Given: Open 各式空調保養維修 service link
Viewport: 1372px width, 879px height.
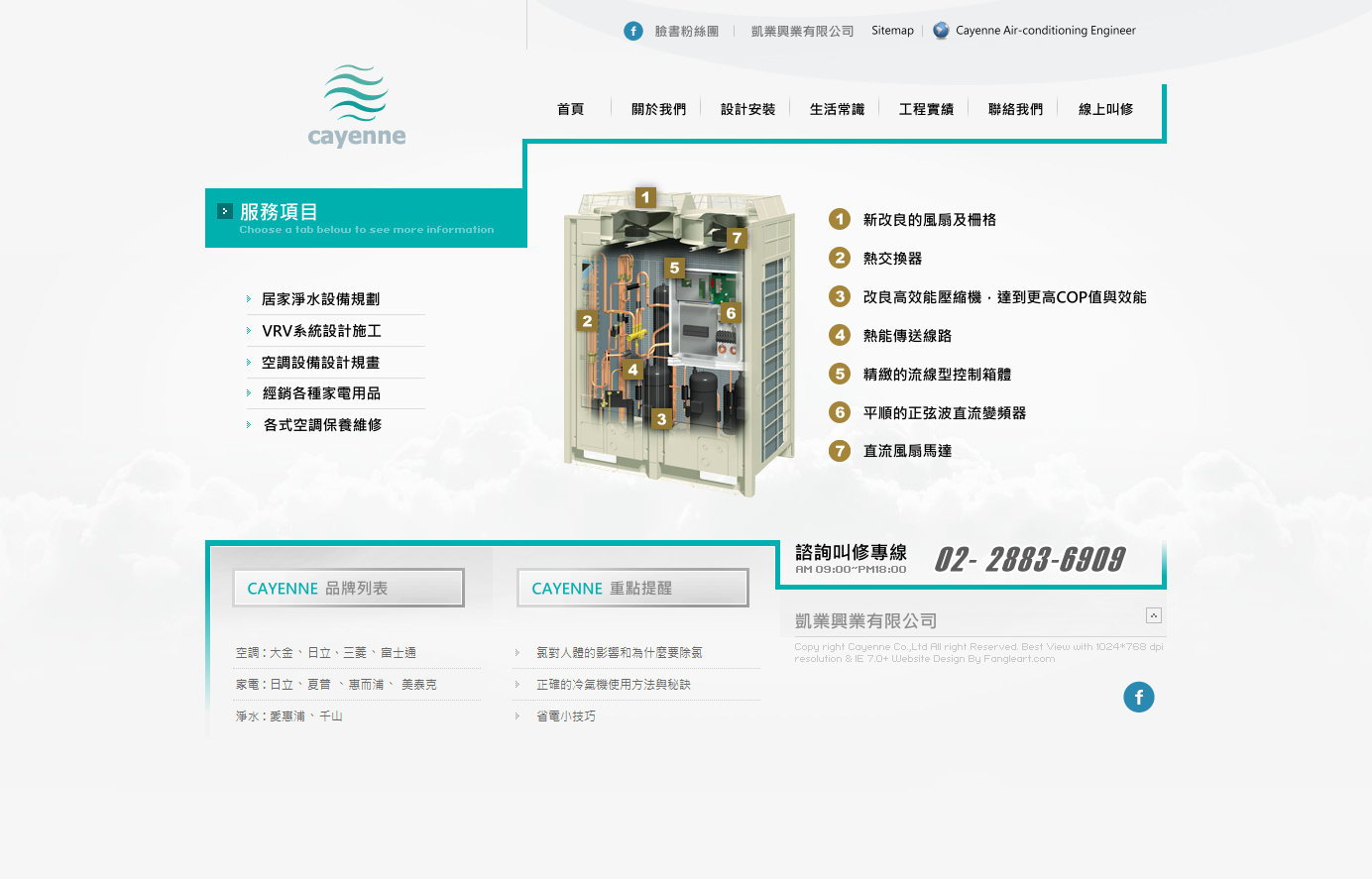Looking at the screenshot, I should (322, 425).
